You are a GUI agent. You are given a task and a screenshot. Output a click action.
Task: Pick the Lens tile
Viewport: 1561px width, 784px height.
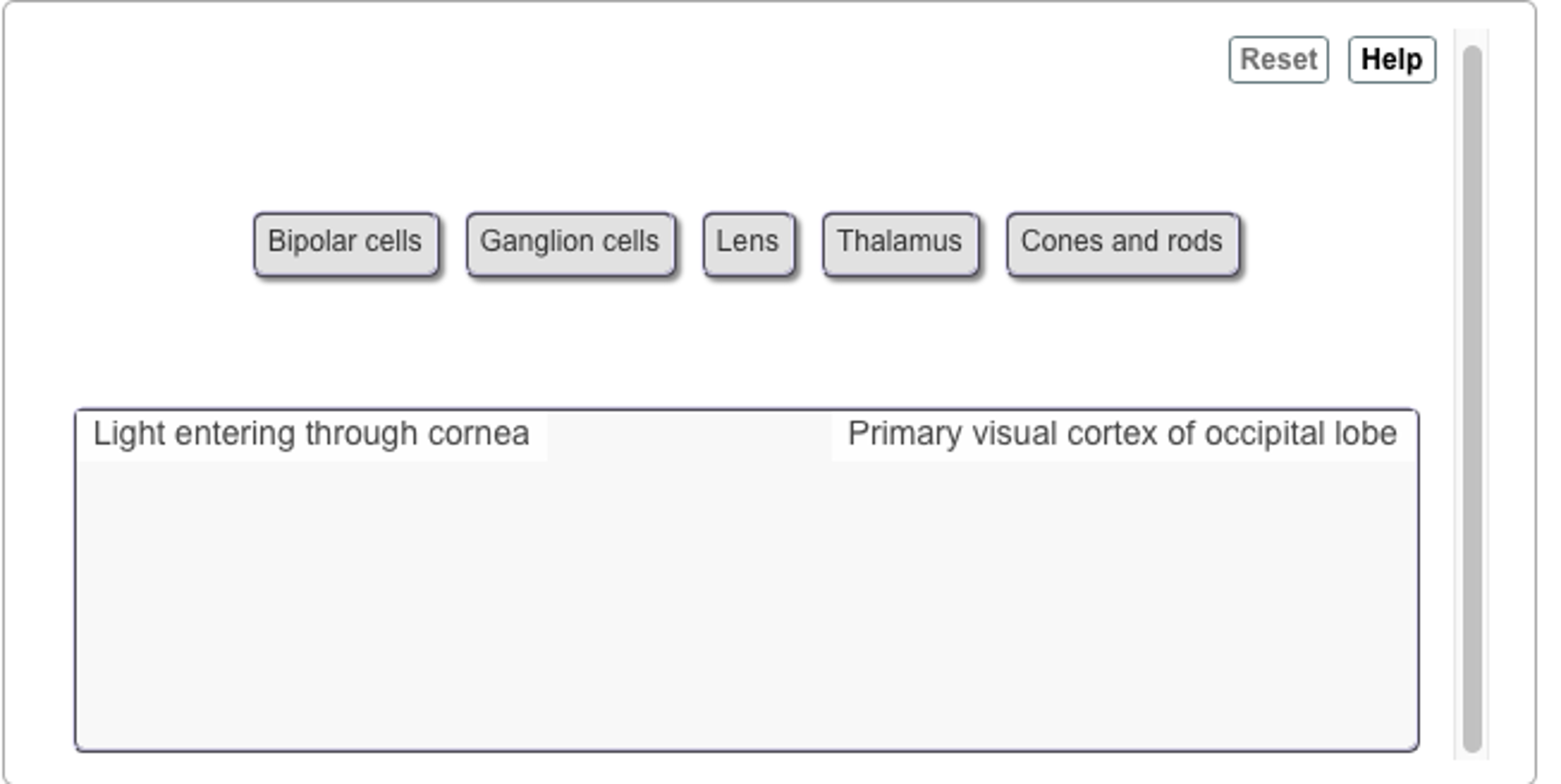748,243
